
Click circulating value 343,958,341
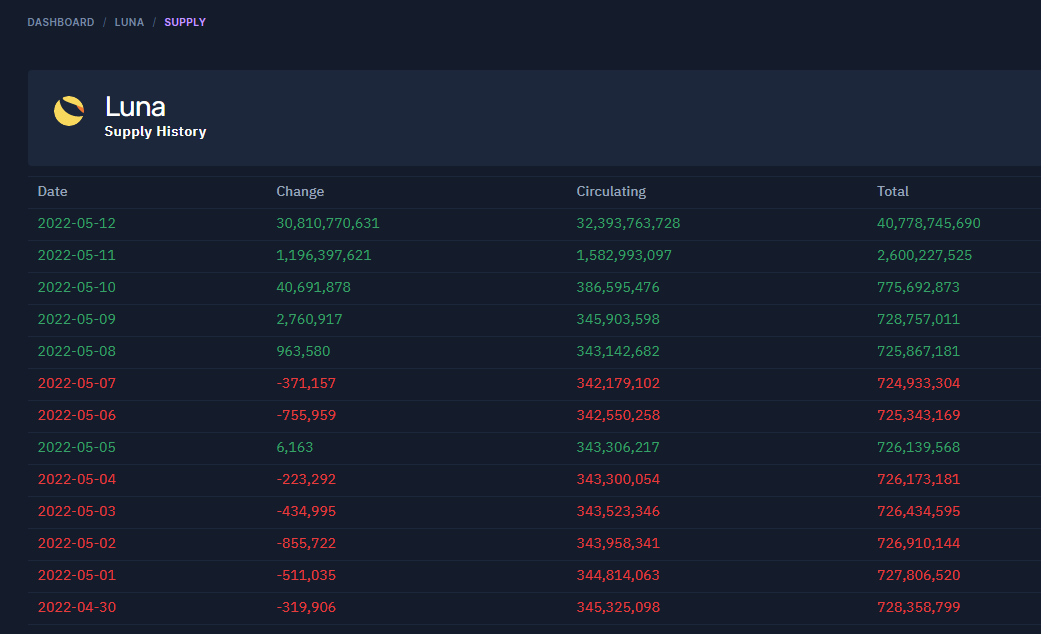tap(618, 543)
